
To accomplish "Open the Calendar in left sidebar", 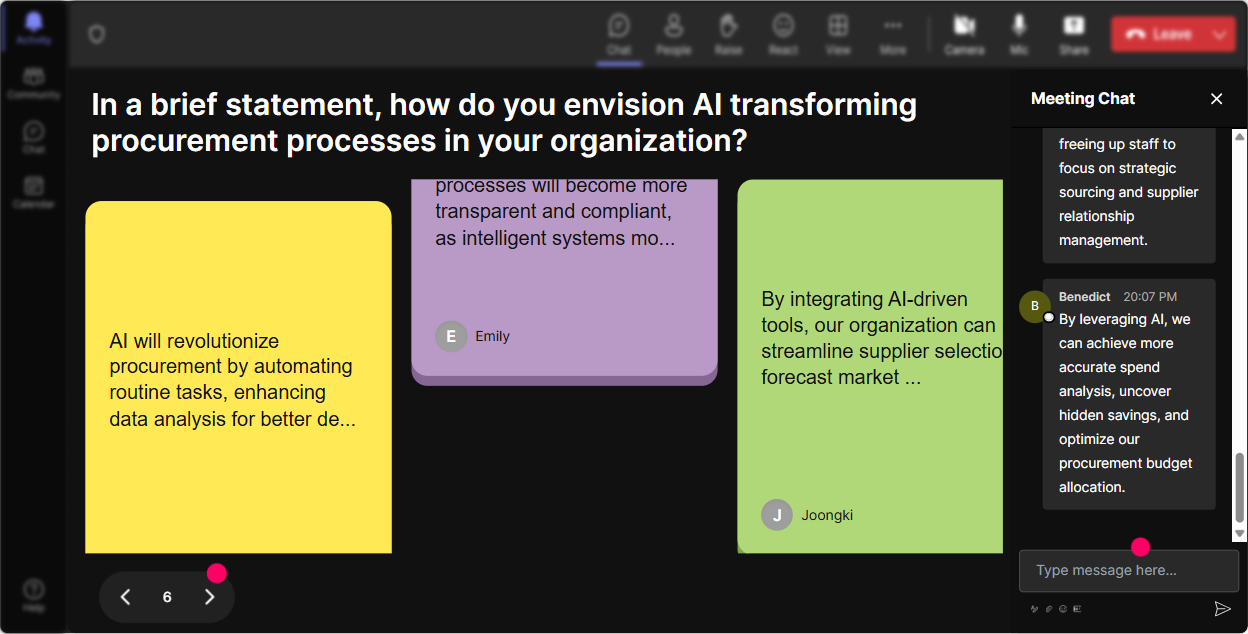I will (x=33, y=192).
